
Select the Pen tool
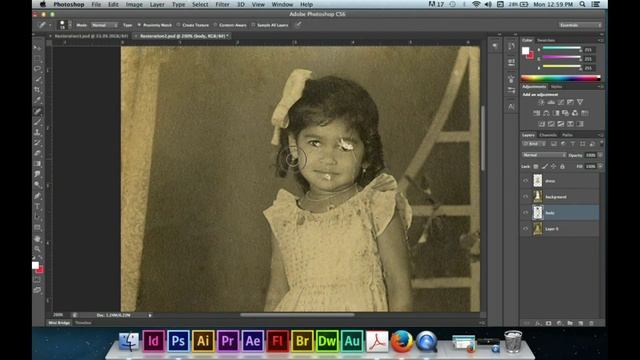click(x=38, y=196)
